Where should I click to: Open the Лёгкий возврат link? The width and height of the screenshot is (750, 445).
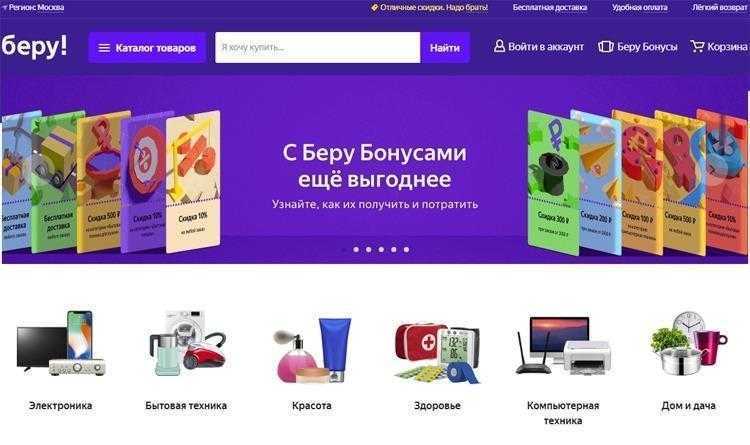[719, 7]
